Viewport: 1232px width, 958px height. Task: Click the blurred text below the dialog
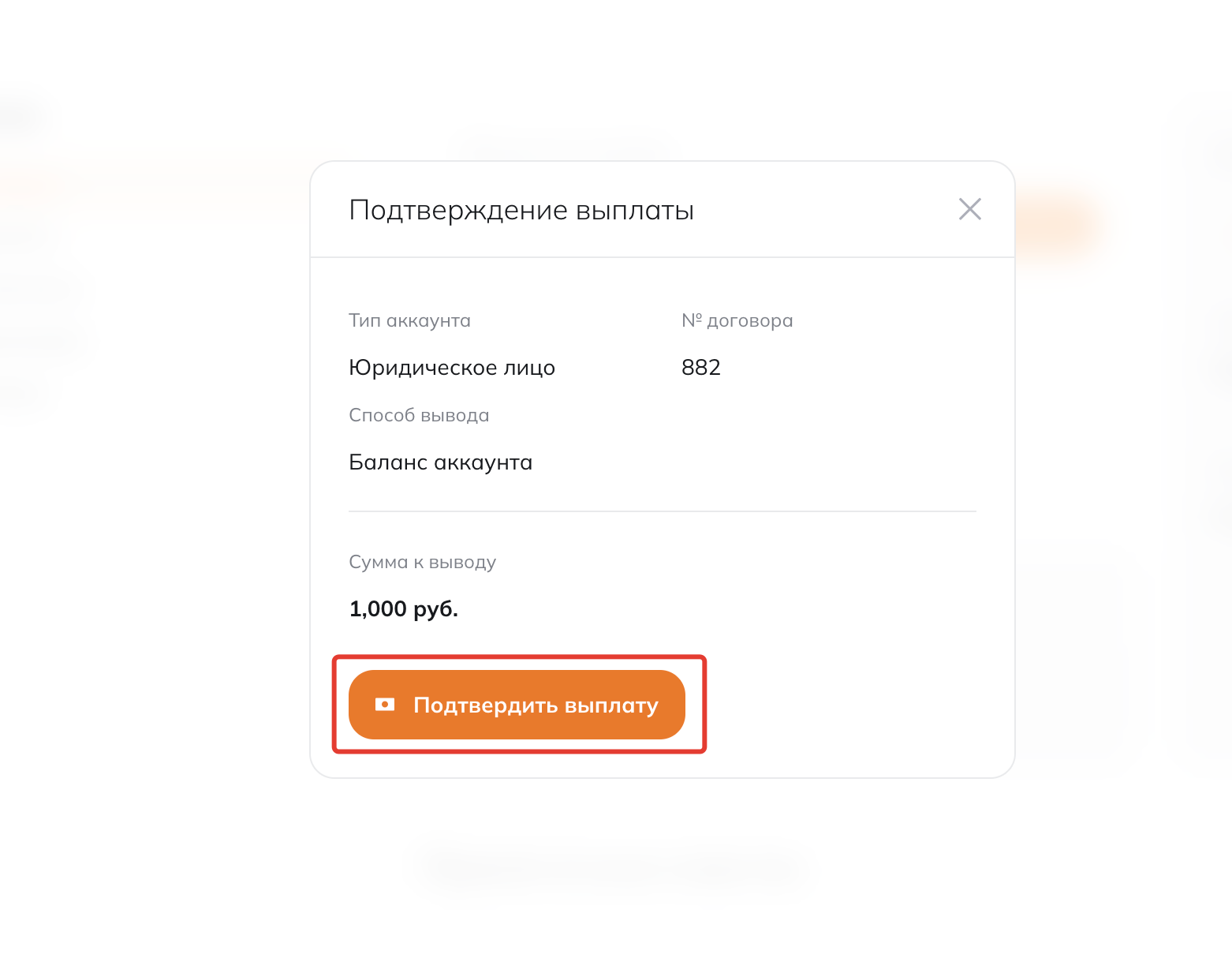pos(607,866)
